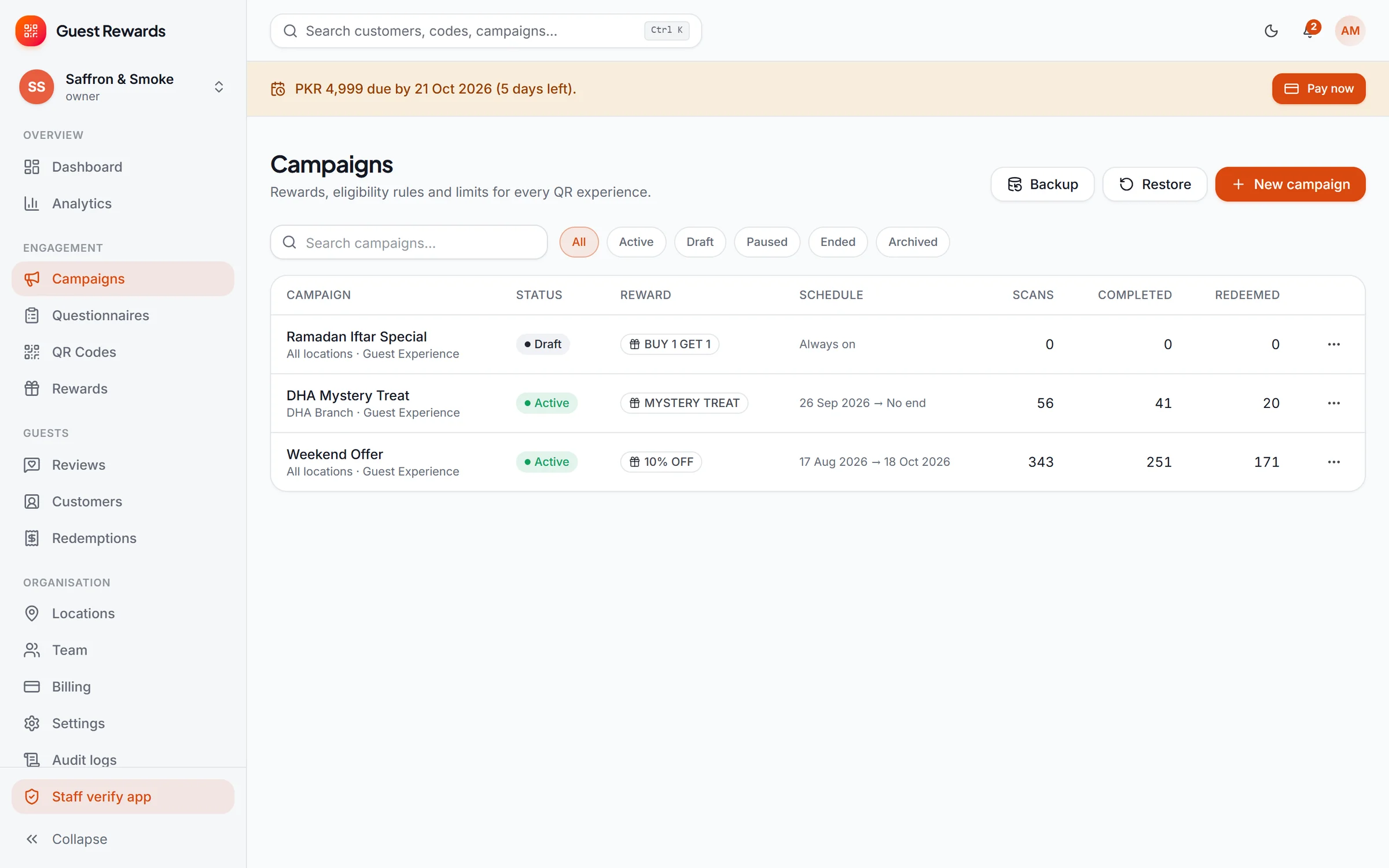Open the AM user avatar menu
The width and height of the screenshot is (1389, 868).
coord(1350,31)
